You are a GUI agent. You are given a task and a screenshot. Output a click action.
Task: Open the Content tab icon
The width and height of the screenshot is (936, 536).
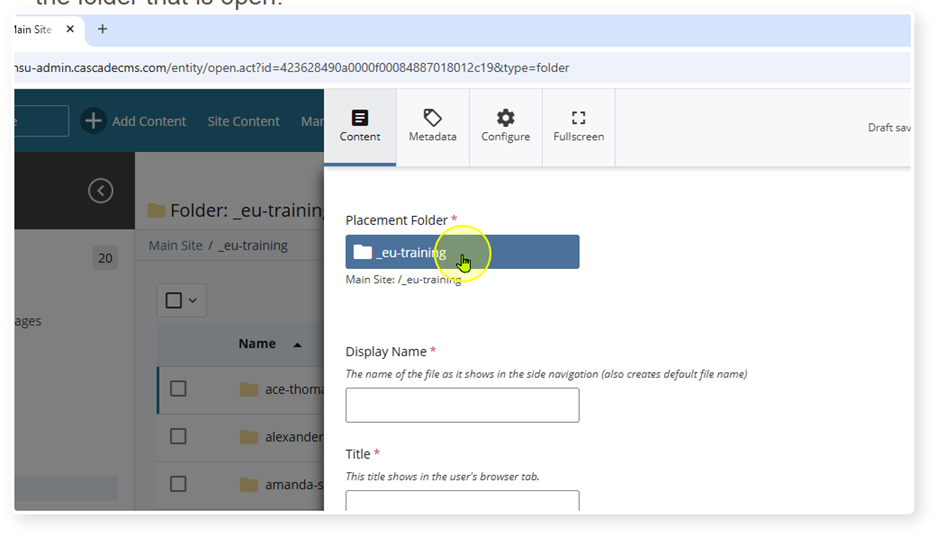click(x=360, y=118)
